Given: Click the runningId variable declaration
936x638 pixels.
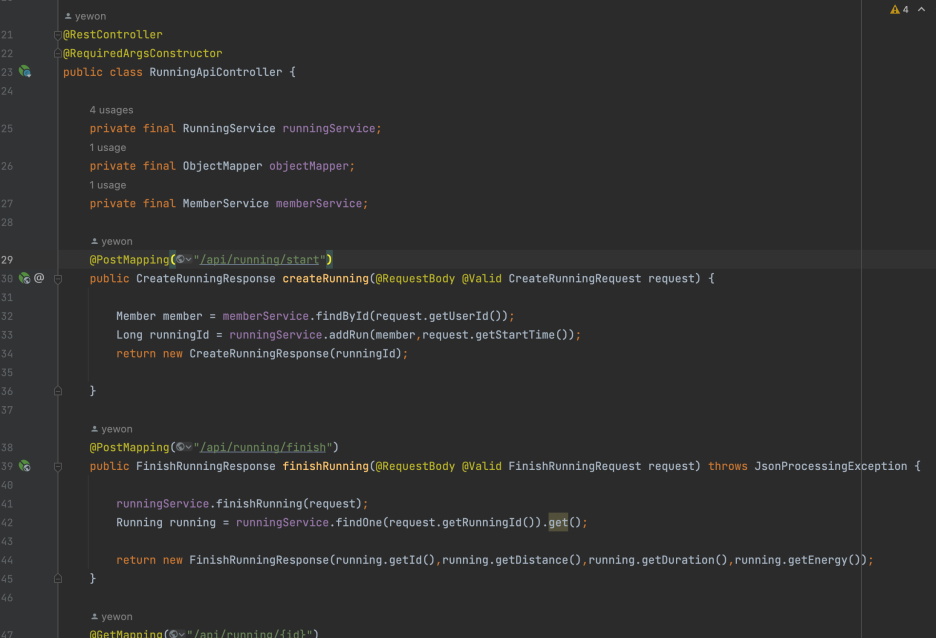Looking at the screenshot, I should (x=179, y=335).
